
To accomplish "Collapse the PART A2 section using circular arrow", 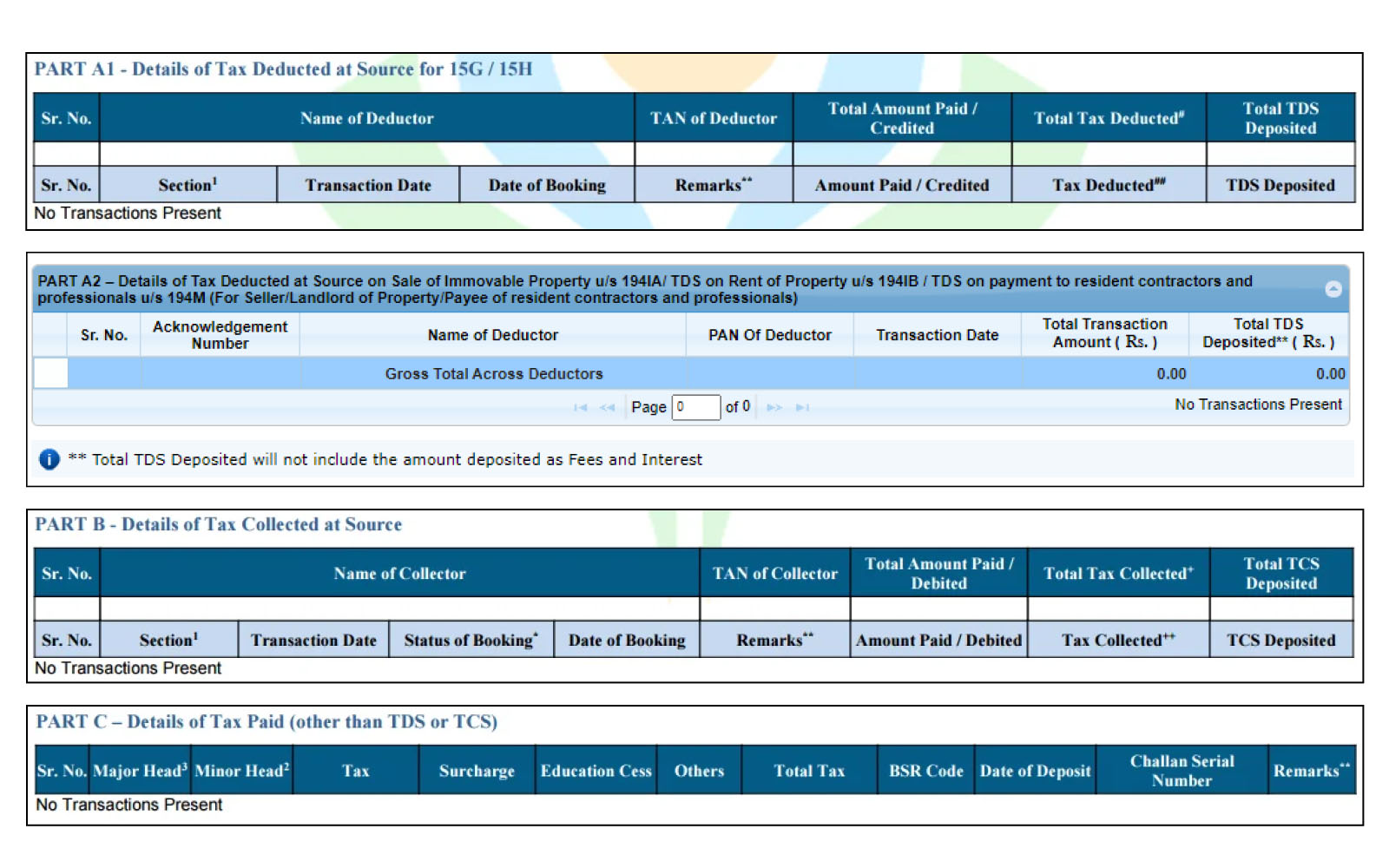I will (1334, 288).
